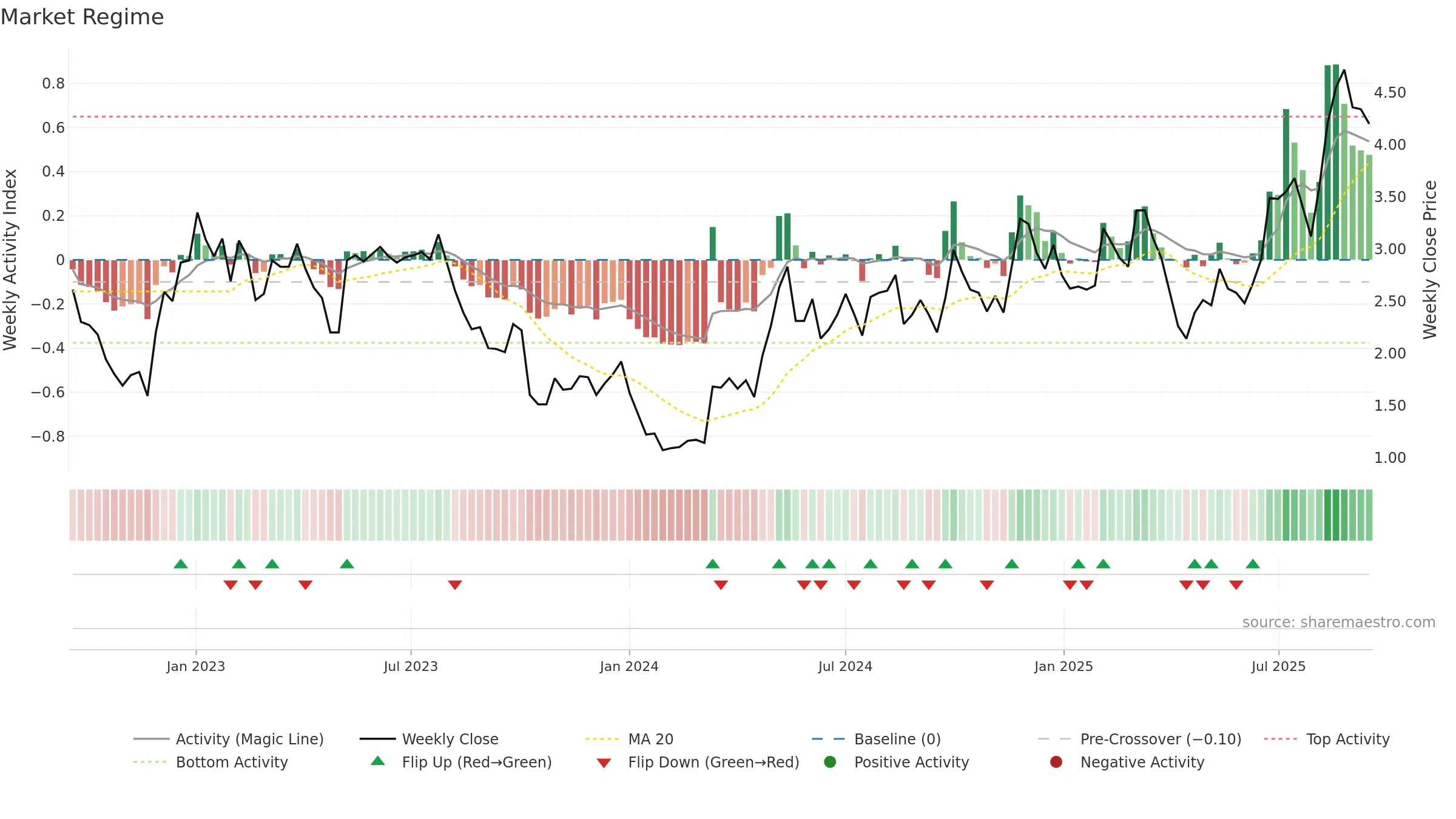Screen dimensions: 1456x819
Task: Click the 0.6 tick on the left axis
Action: pyautogui.click(x=53, y=128)
